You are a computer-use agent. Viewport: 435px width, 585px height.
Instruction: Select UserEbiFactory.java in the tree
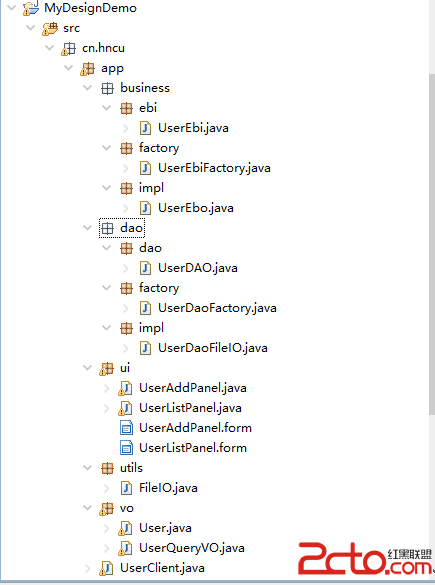[214, 168]
